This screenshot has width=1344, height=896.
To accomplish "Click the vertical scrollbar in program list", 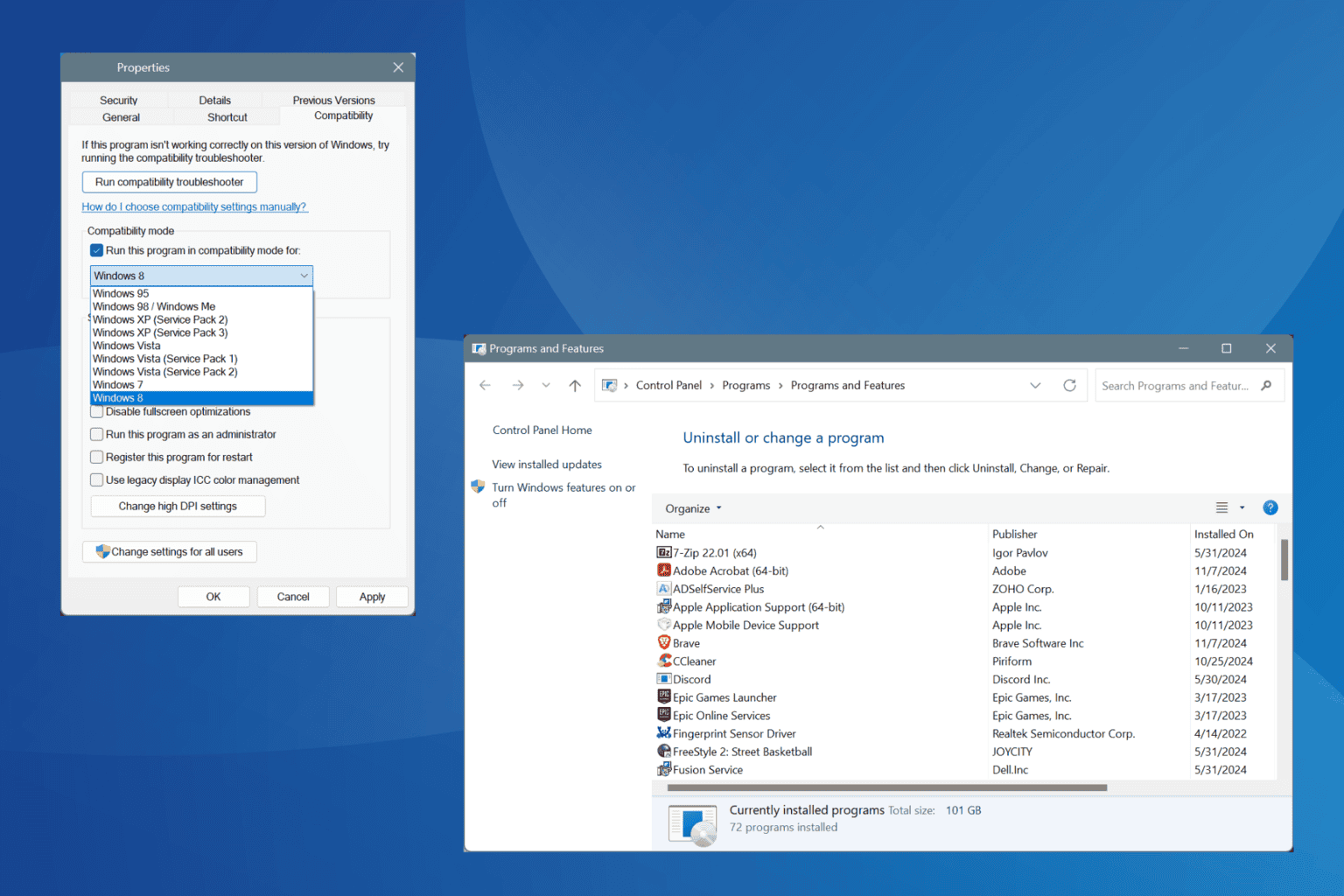I will coord(1284,560).
